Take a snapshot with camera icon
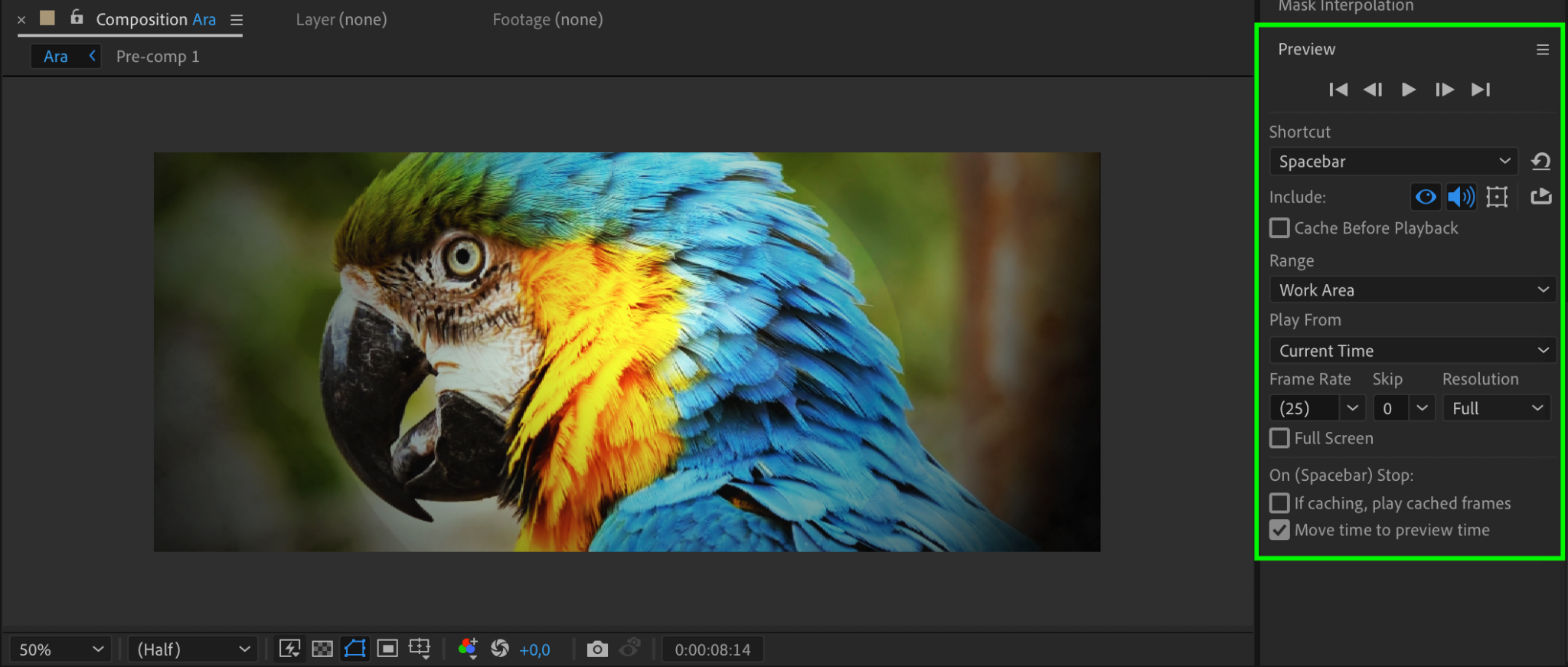The width and height of the screenshot is (1568, 667). [x=597, y=649]
